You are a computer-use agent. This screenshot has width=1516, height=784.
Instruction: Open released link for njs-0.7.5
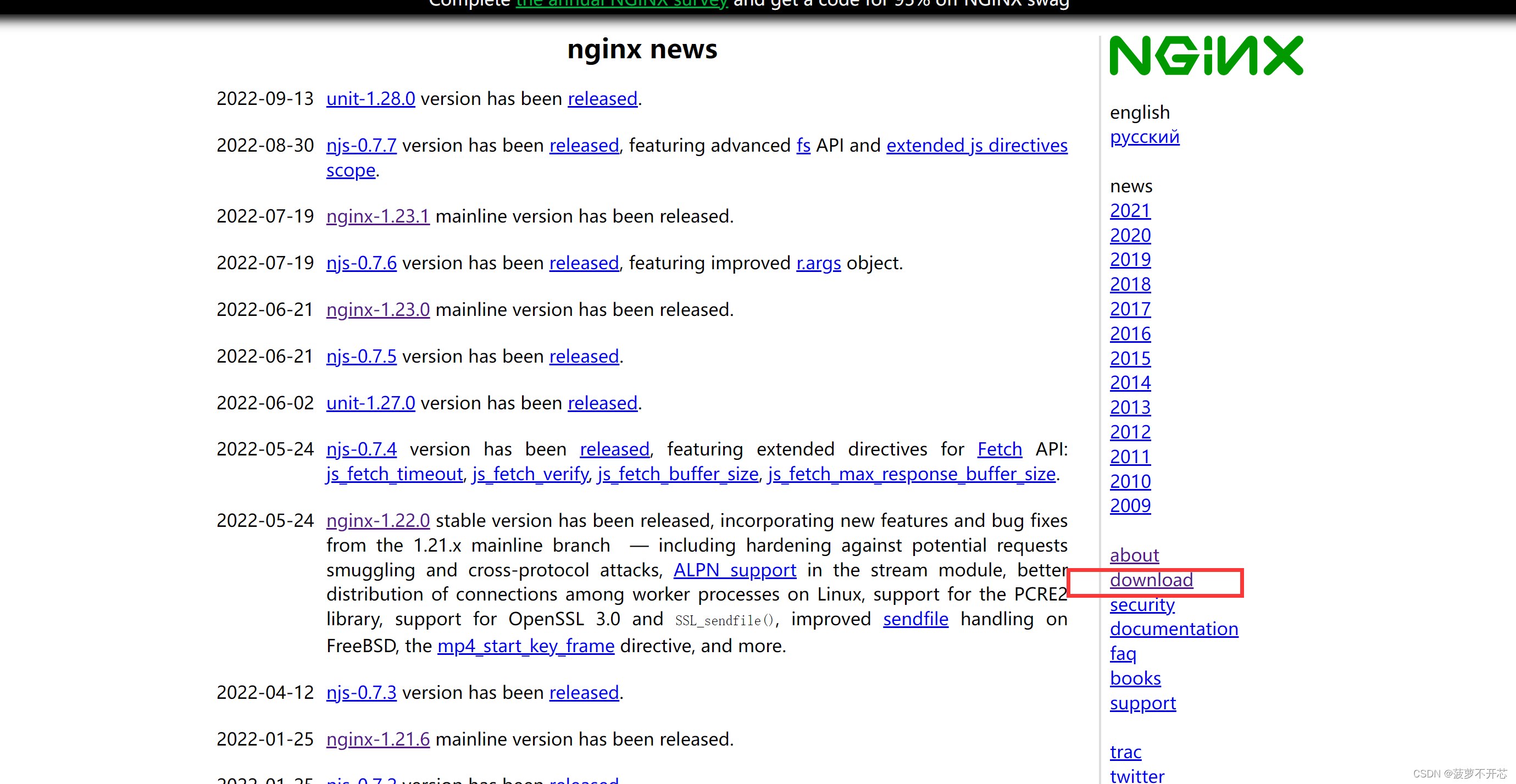pyautogui.click(x=584, y=356)
